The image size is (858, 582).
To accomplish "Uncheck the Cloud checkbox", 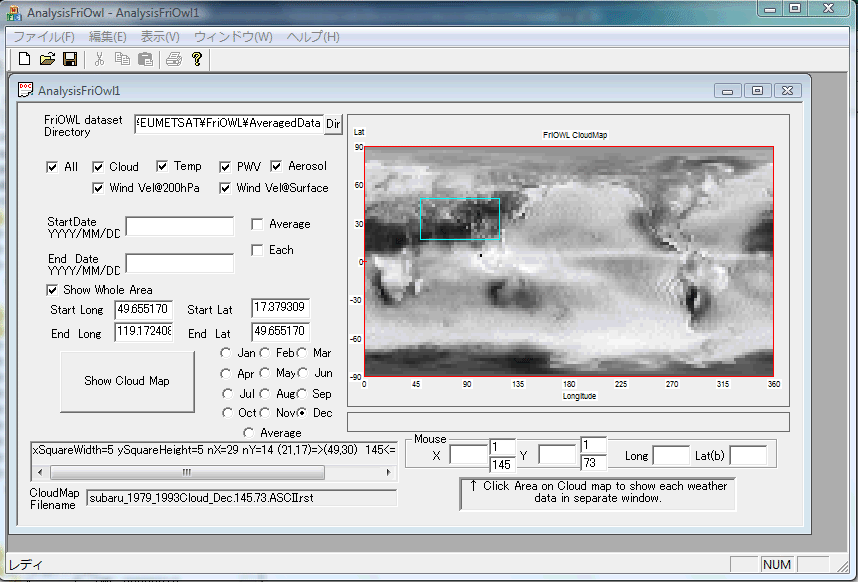I will pos(99,167).
